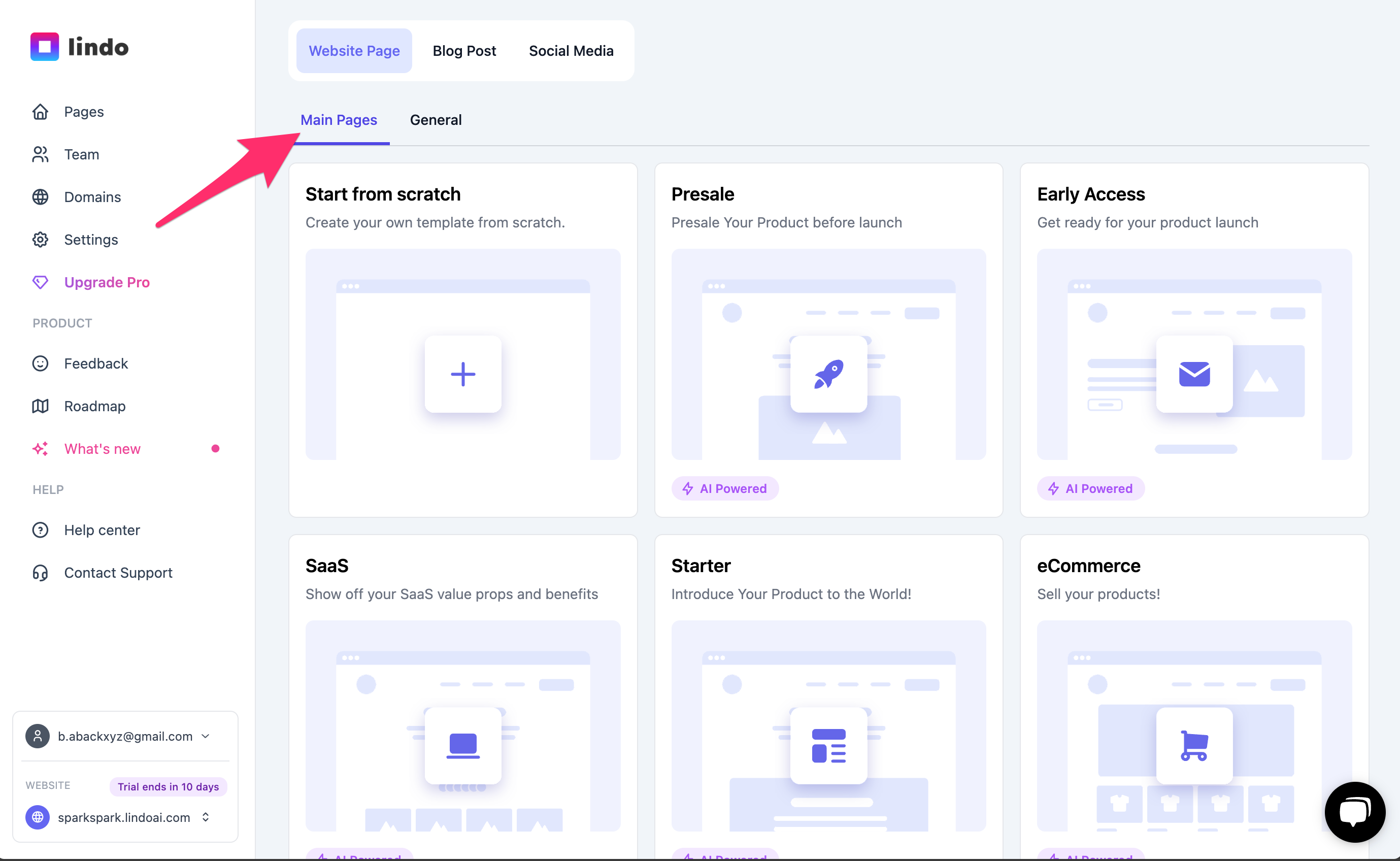1400x861 pixels.
Task: Open the Feedback link
Action: pyautogui.click(x=96, y=363)
